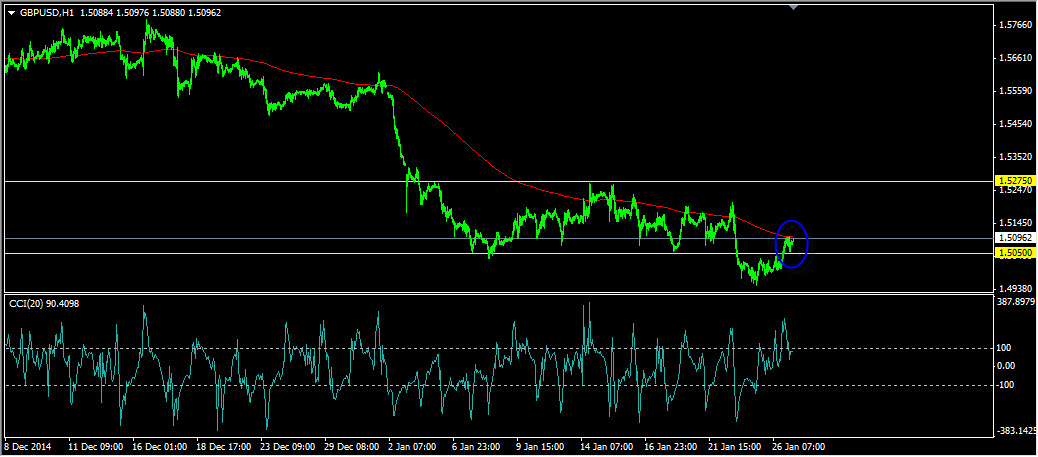Click the 29 Dec 08:00 time label
This screenshot has width=1038, height=457.
pyautogui.click(x=352, y=447)
